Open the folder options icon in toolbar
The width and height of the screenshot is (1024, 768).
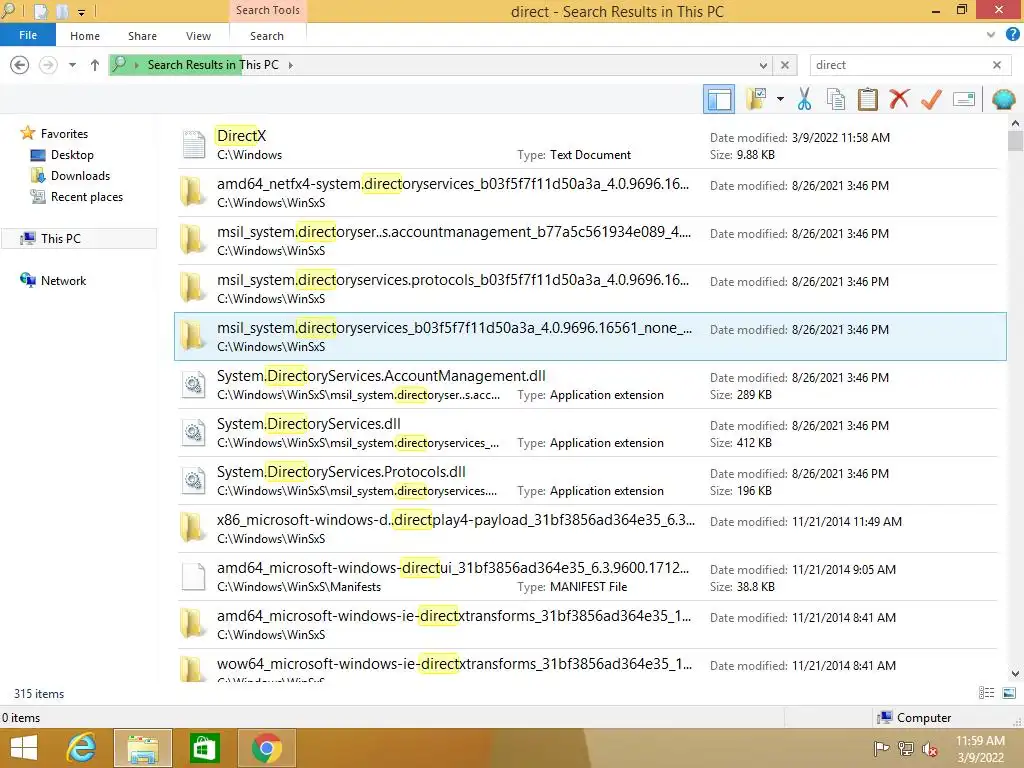click(x=756, y=99)
